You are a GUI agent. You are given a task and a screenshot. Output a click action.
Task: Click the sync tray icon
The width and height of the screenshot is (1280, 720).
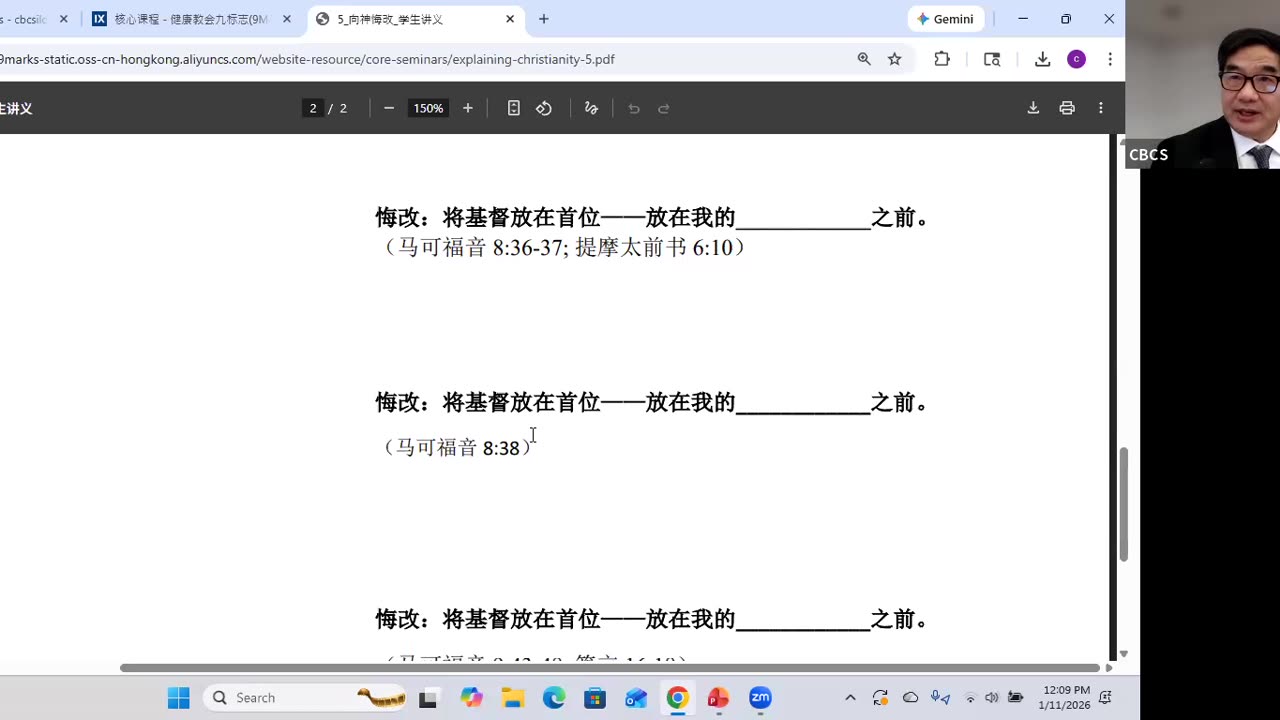point(880,697)
